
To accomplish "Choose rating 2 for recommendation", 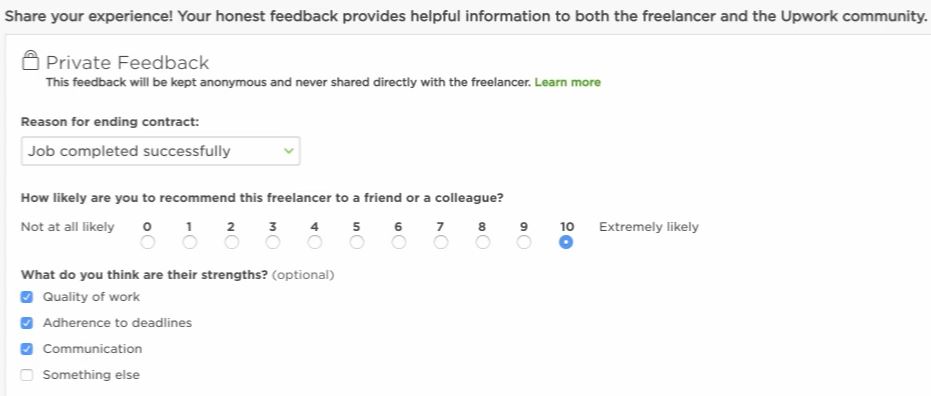I will click(232, 242).
